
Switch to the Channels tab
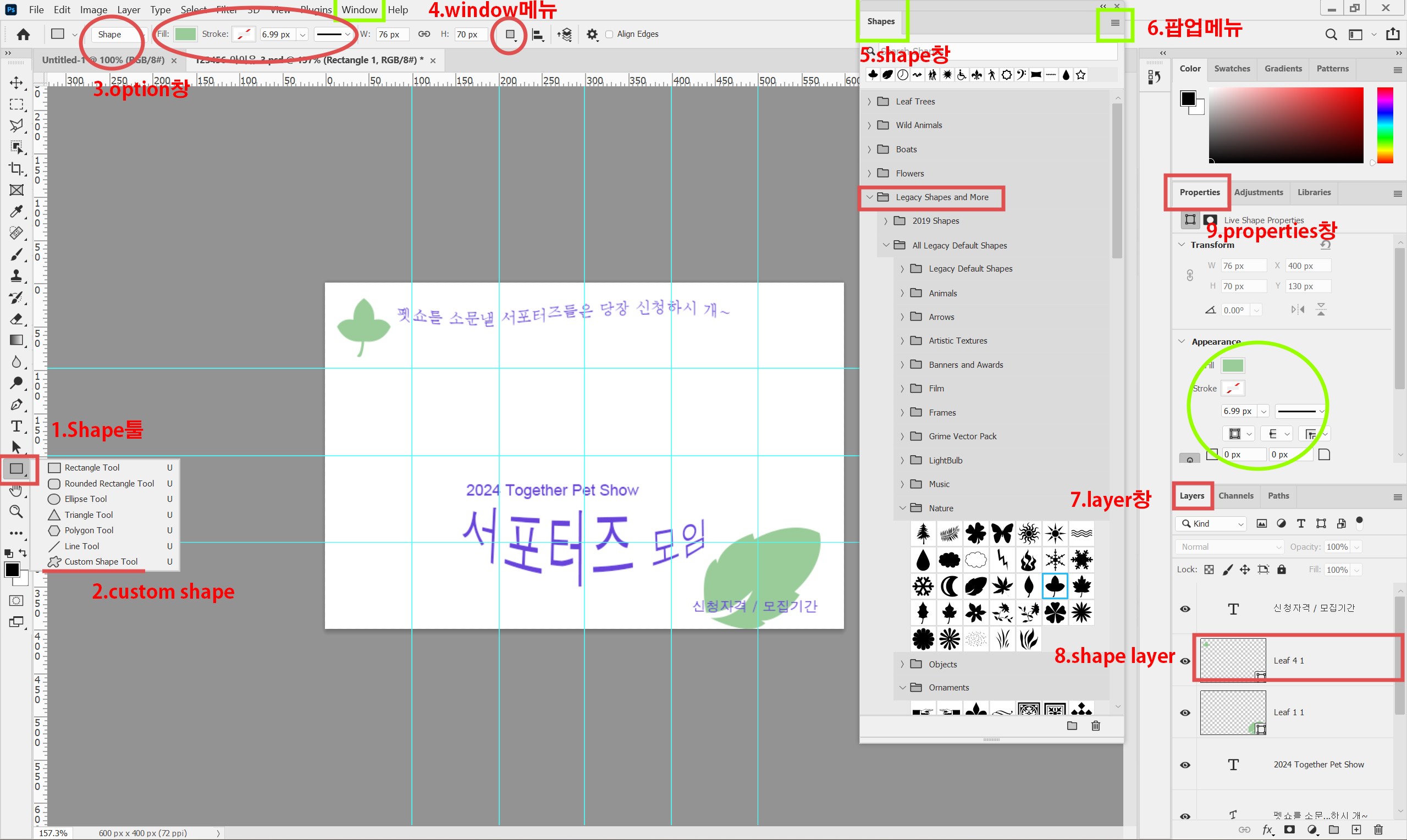pos(1235,496)
